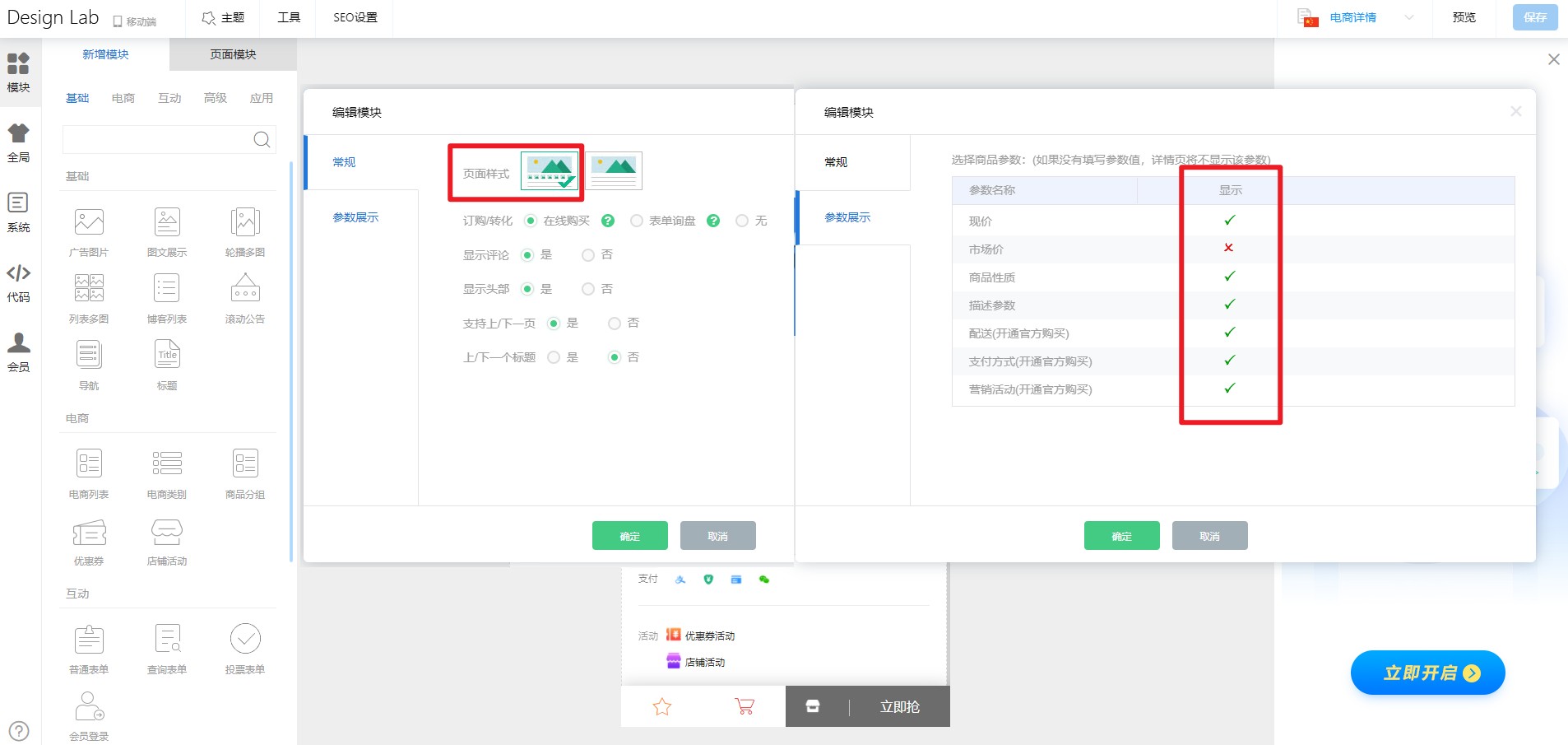Select the 互动 category tab

pos(169,98)
